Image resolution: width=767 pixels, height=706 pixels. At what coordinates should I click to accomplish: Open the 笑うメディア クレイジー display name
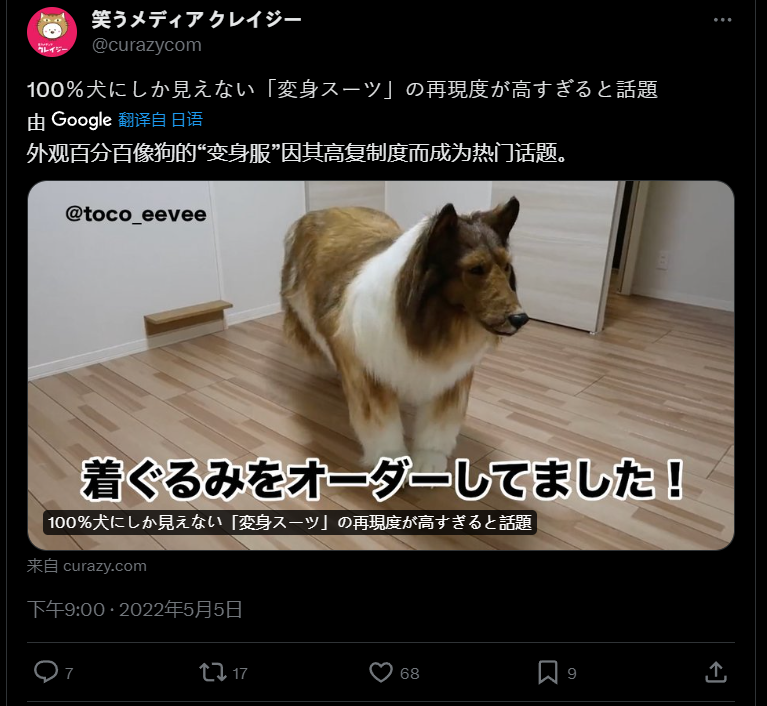pyautogui.click(x=196, y=20)
